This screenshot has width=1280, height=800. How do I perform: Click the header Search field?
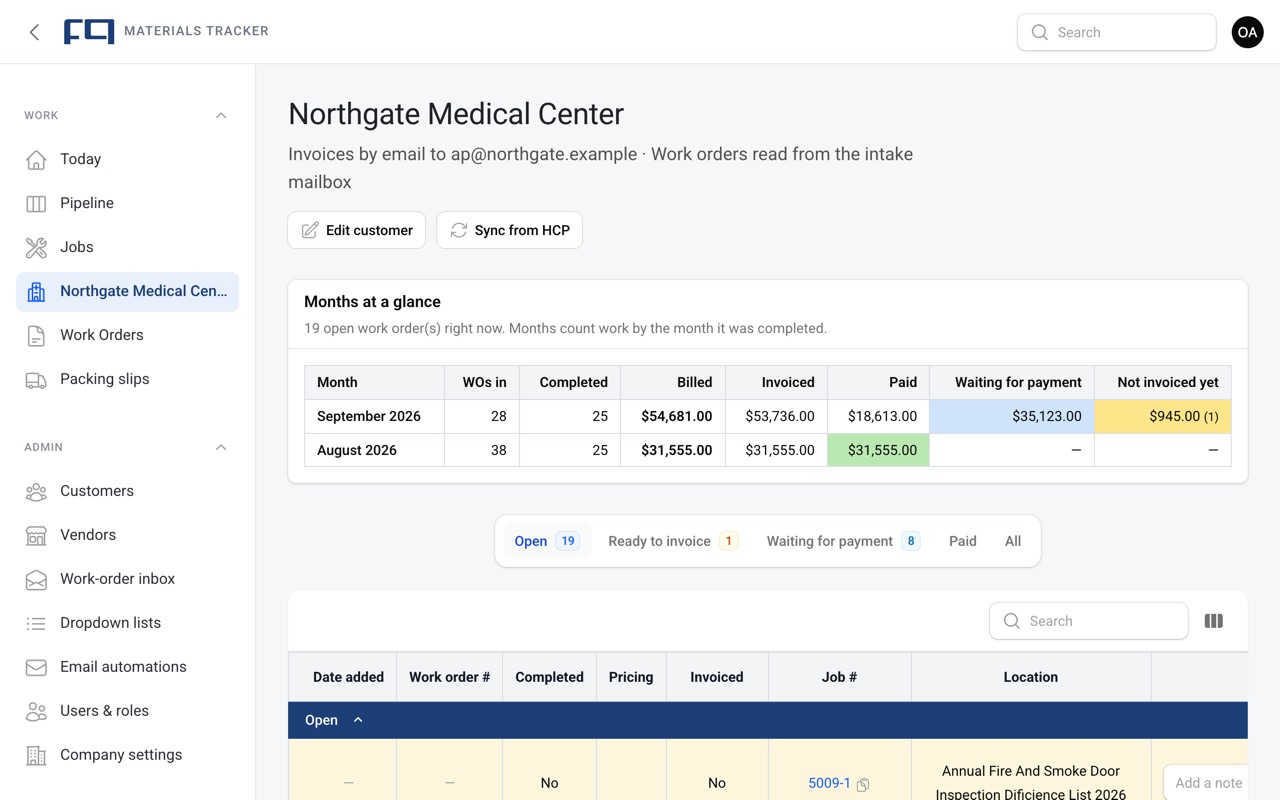click(1117, 32)
